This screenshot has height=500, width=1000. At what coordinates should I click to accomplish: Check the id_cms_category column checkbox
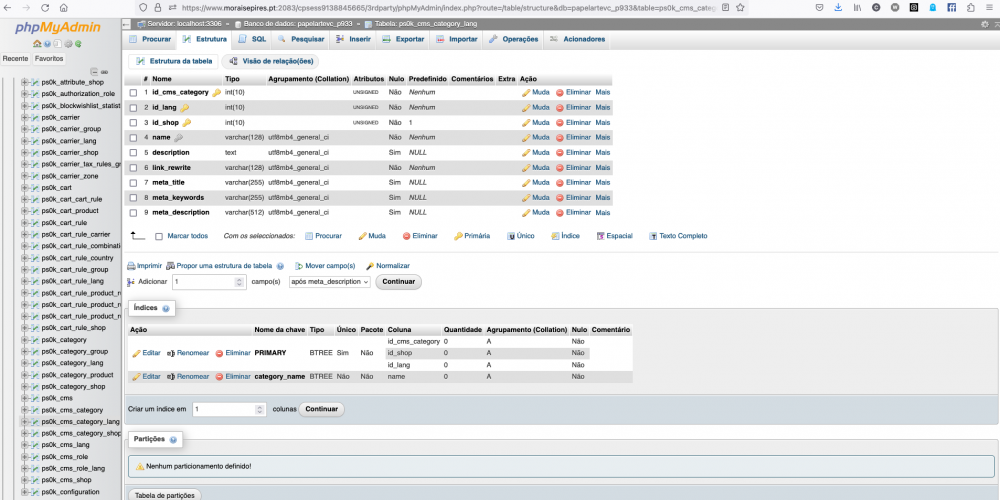click(x=133, y=92)
